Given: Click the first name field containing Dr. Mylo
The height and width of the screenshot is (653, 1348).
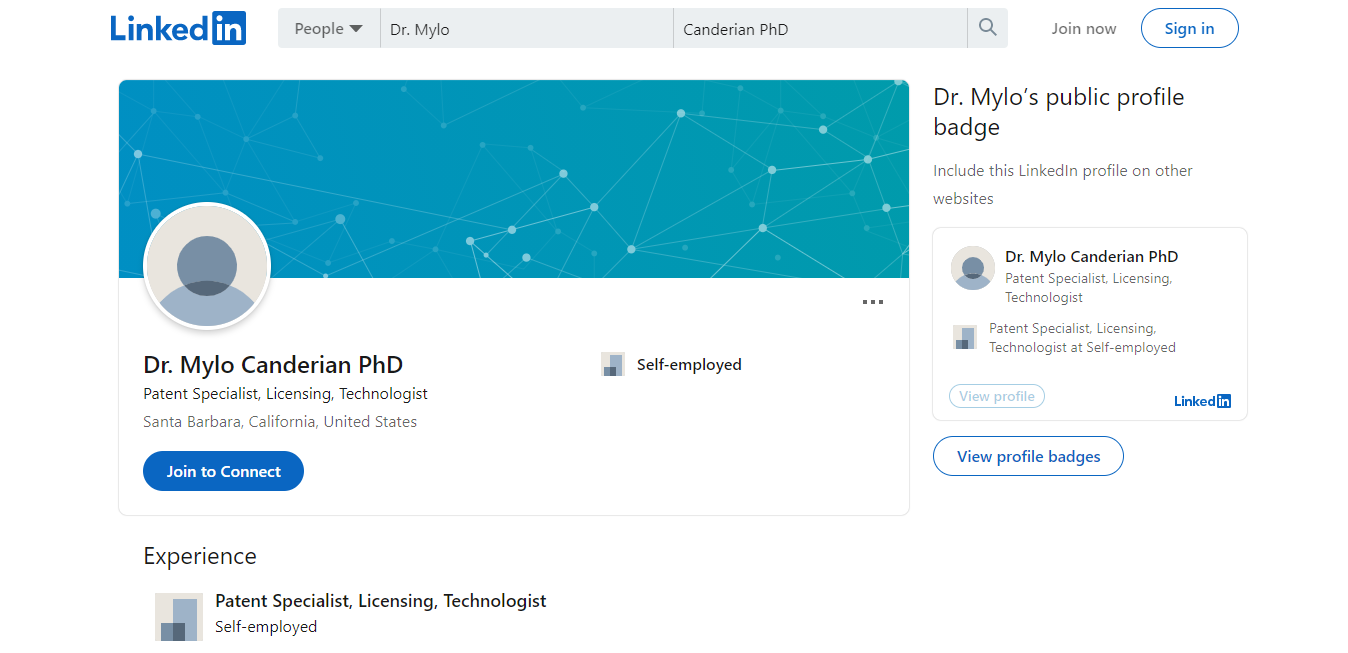Looking at the screenshot, I should point(526,29).
